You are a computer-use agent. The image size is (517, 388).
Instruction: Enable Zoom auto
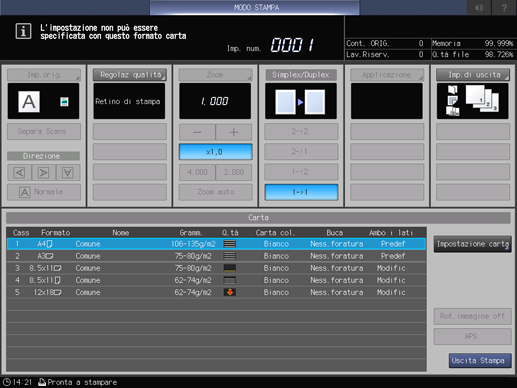(215, 192)
